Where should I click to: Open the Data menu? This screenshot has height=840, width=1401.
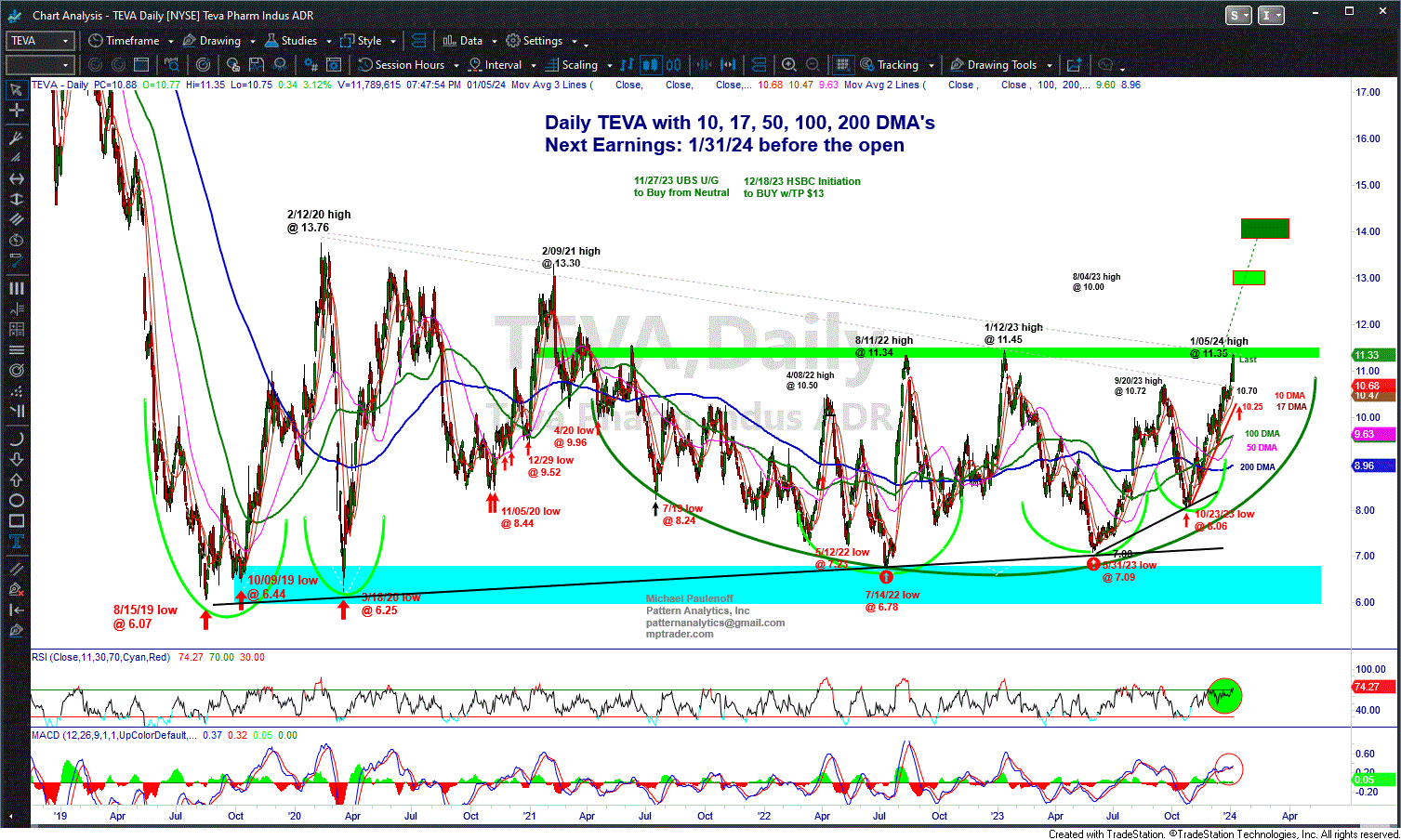(x=463, y=41)
